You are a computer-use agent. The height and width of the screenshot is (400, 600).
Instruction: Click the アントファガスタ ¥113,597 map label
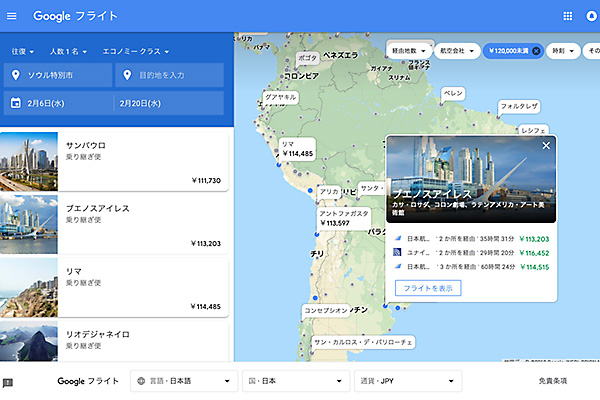(x=344, y=218)
